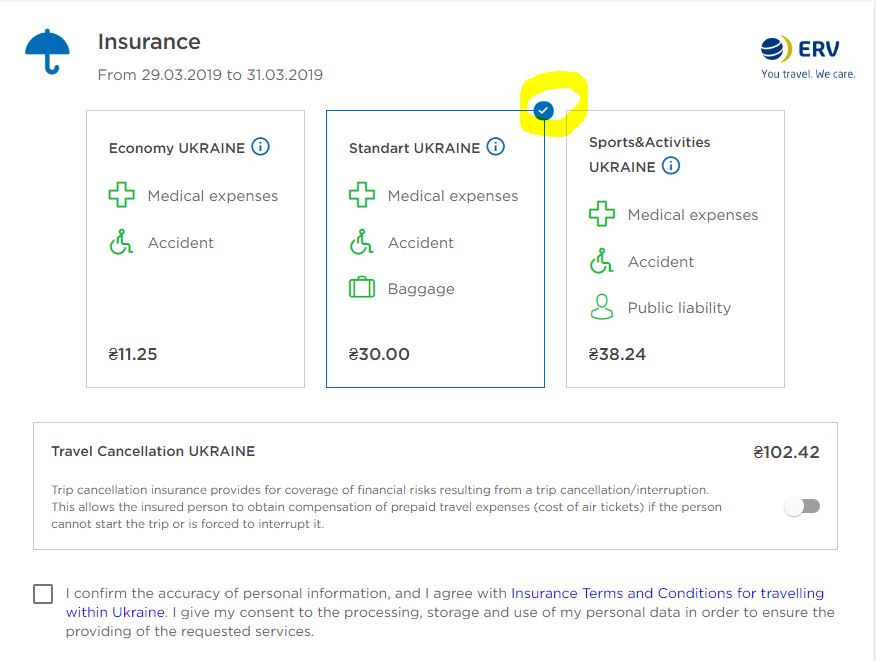Click the Public liability person icon

pyautogui.click(x=601, y=307)
